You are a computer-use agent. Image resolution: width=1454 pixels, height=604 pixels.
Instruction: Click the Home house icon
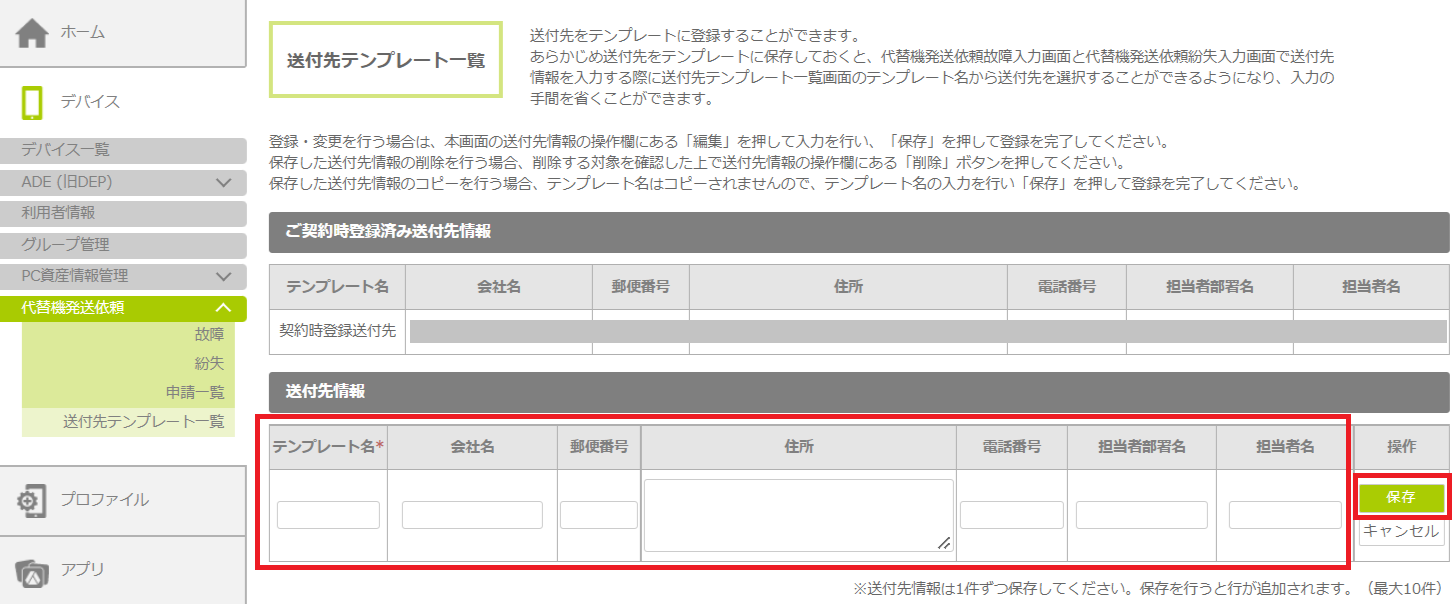[32, 33]
